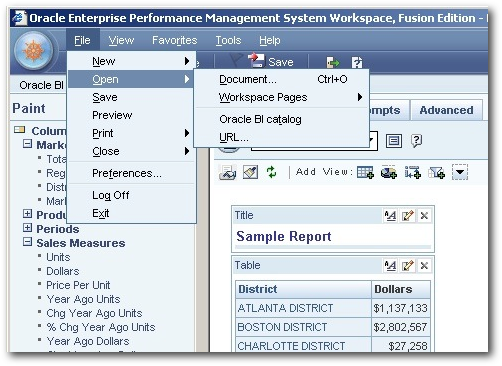
Task: Click the Units column under Sales Measures
Action: pos(58,257)
